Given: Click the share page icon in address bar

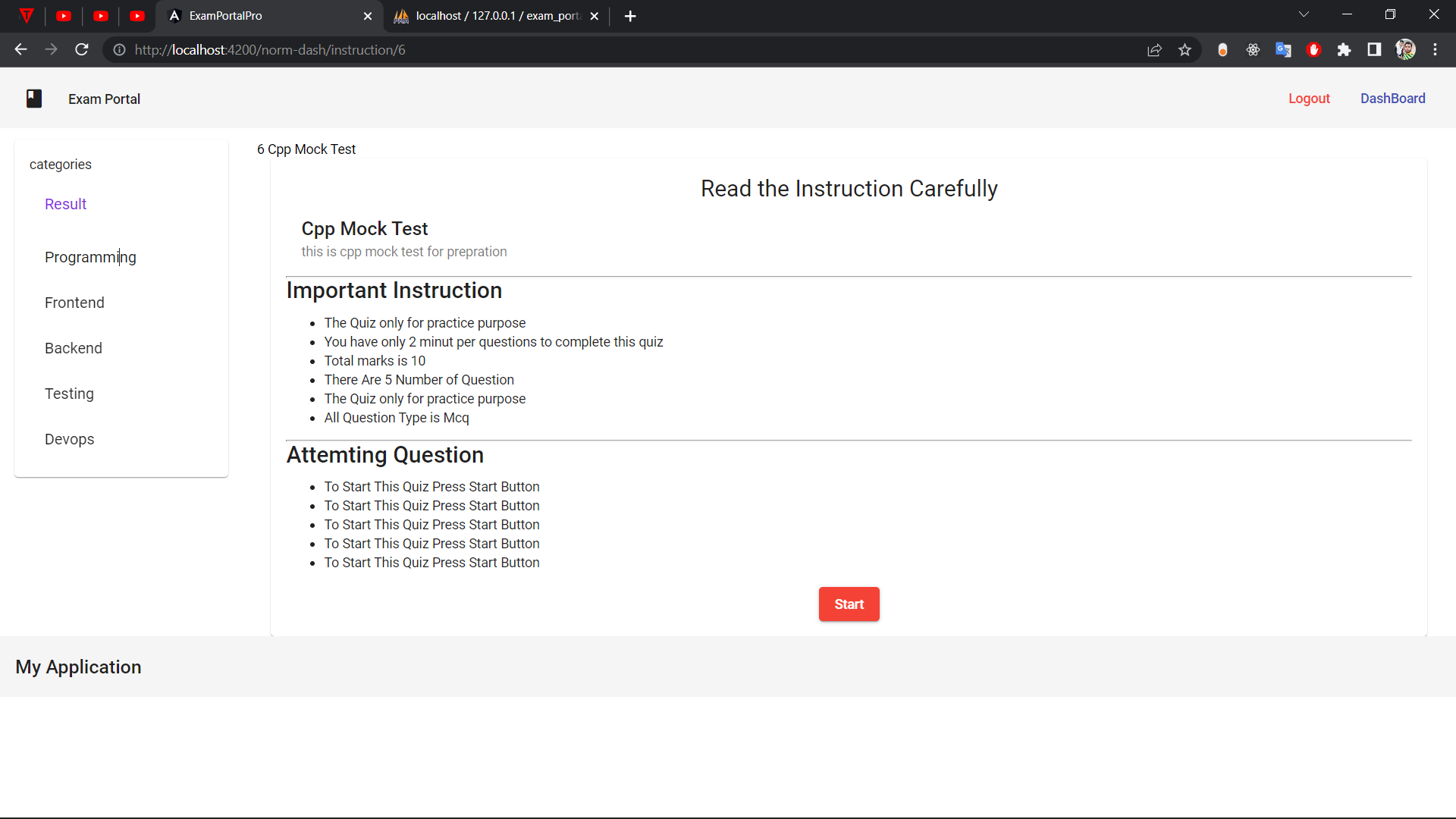Looking at the screenshot, I should coord(1154,50).
